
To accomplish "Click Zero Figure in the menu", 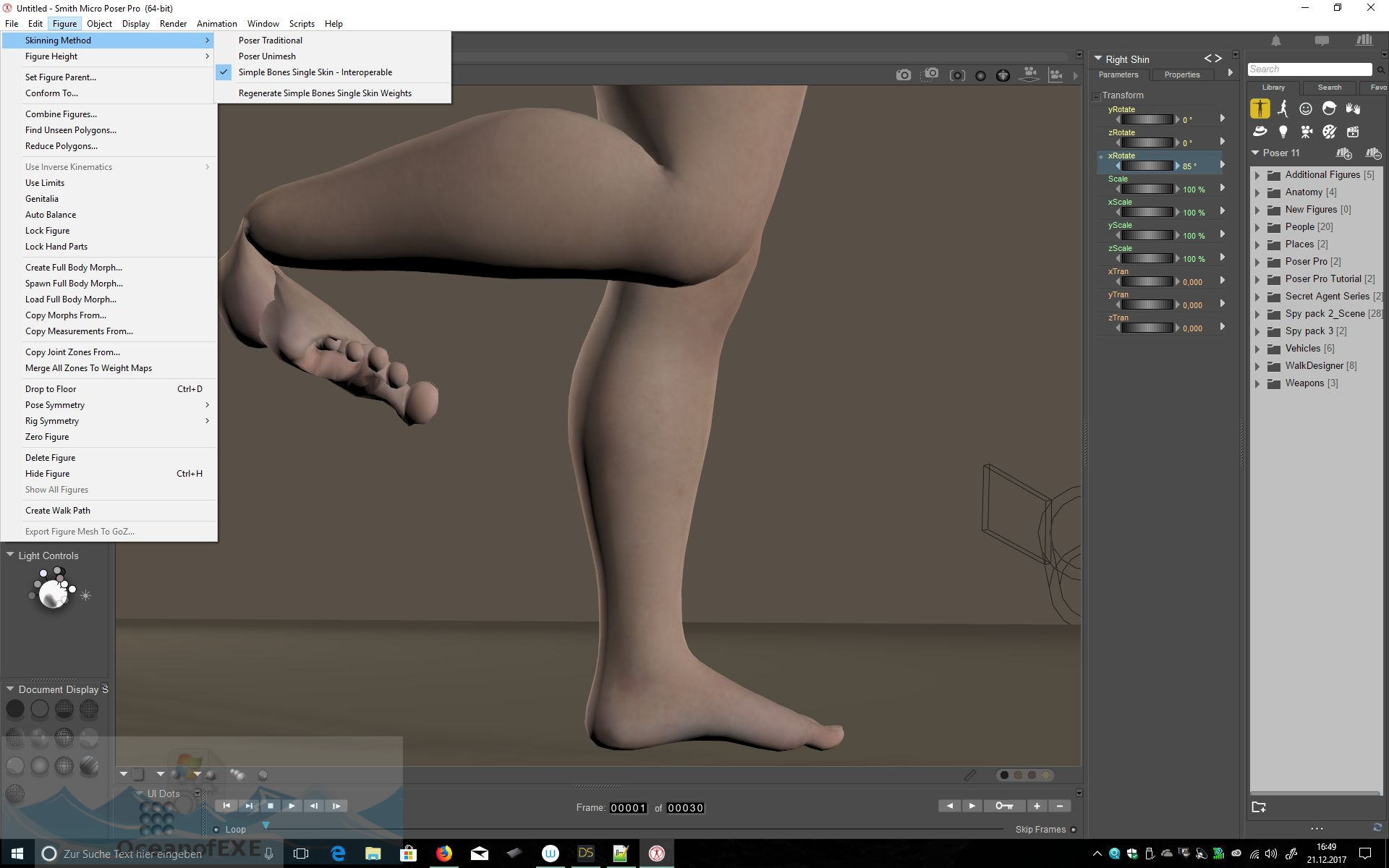I will pos(109,437).
